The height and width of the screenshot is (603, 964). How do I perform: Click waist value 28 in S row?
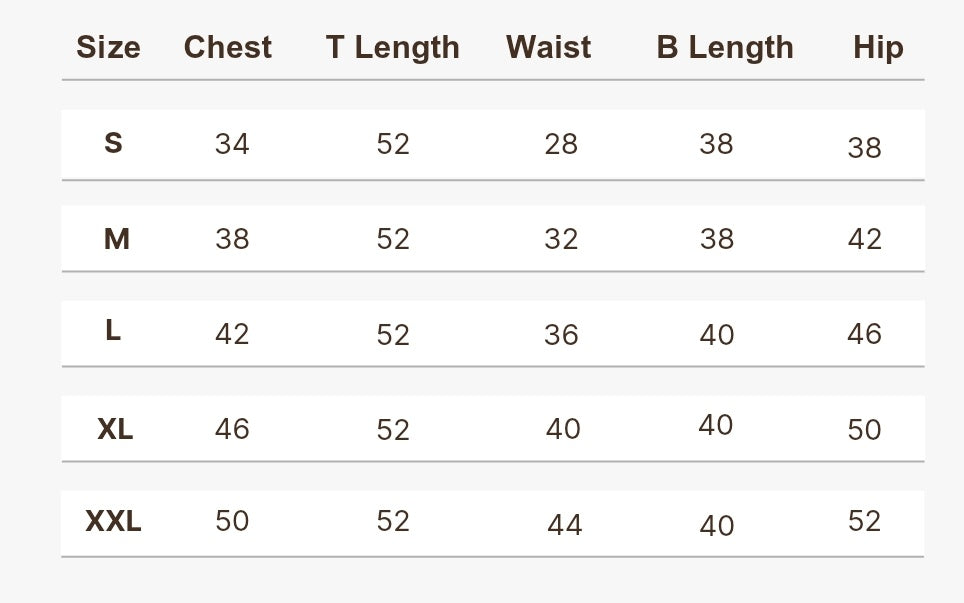coord(561,144)
